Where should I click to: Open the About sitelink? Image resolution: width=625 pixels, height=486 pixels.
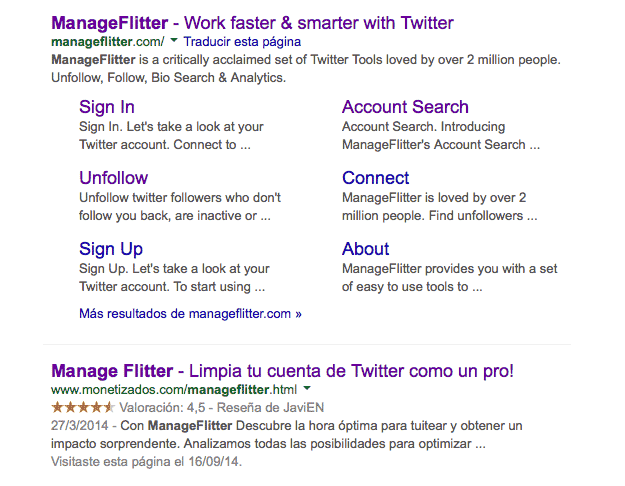(x=365, y=249)
